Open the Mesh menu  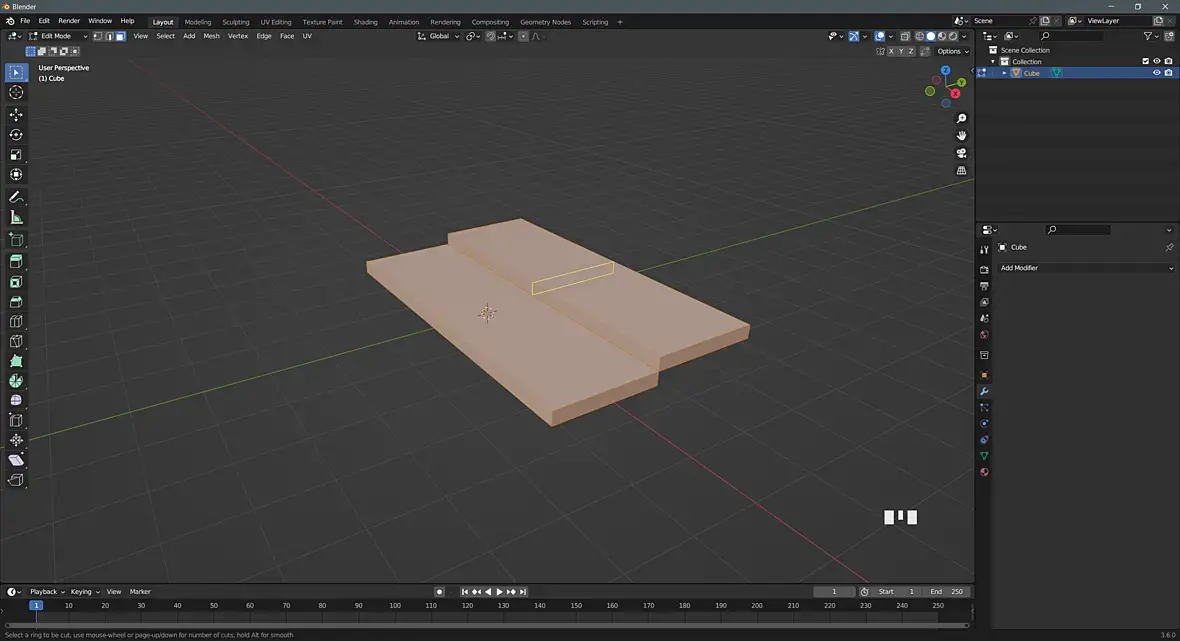(x=211, y=36)
